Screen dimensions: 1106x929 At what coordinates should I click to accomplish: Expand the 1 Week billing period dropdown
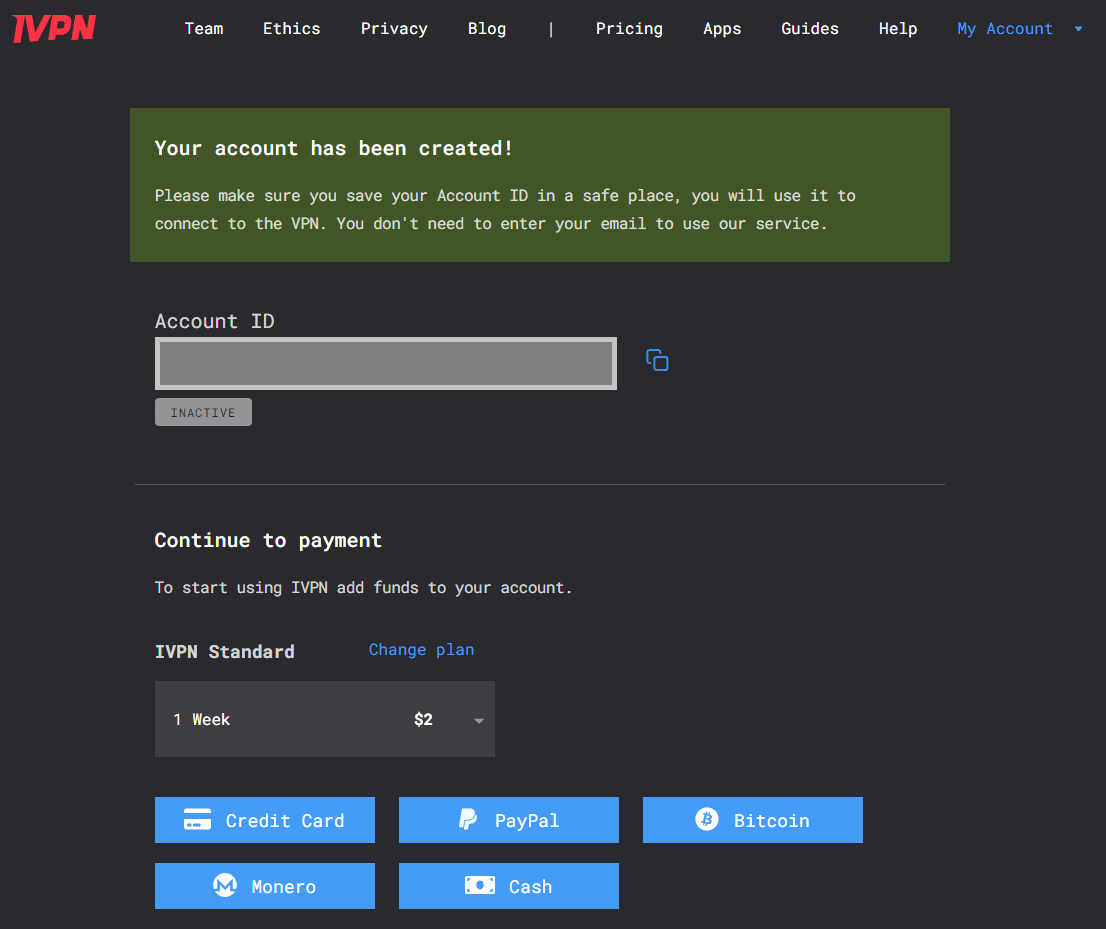(324, 719)
